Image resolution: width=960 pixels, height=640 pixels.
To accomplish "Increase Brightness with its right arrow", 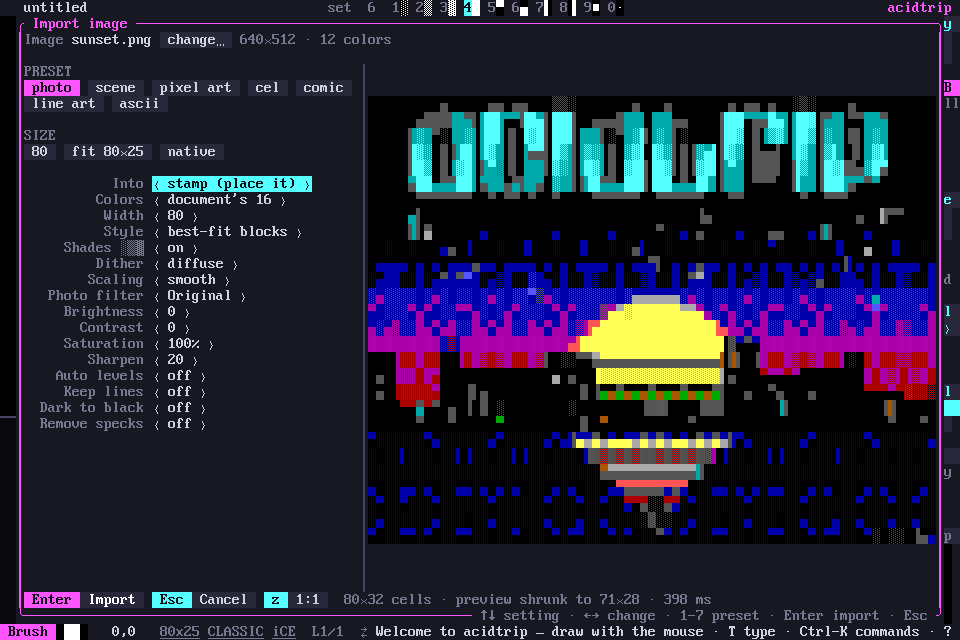I will [187, 312].
